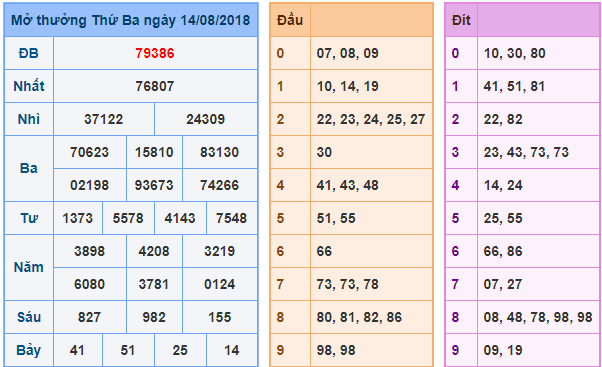Viewport: 602px width, 367px height.
Task: Click the Đầu column header
Action: [290, 20]
